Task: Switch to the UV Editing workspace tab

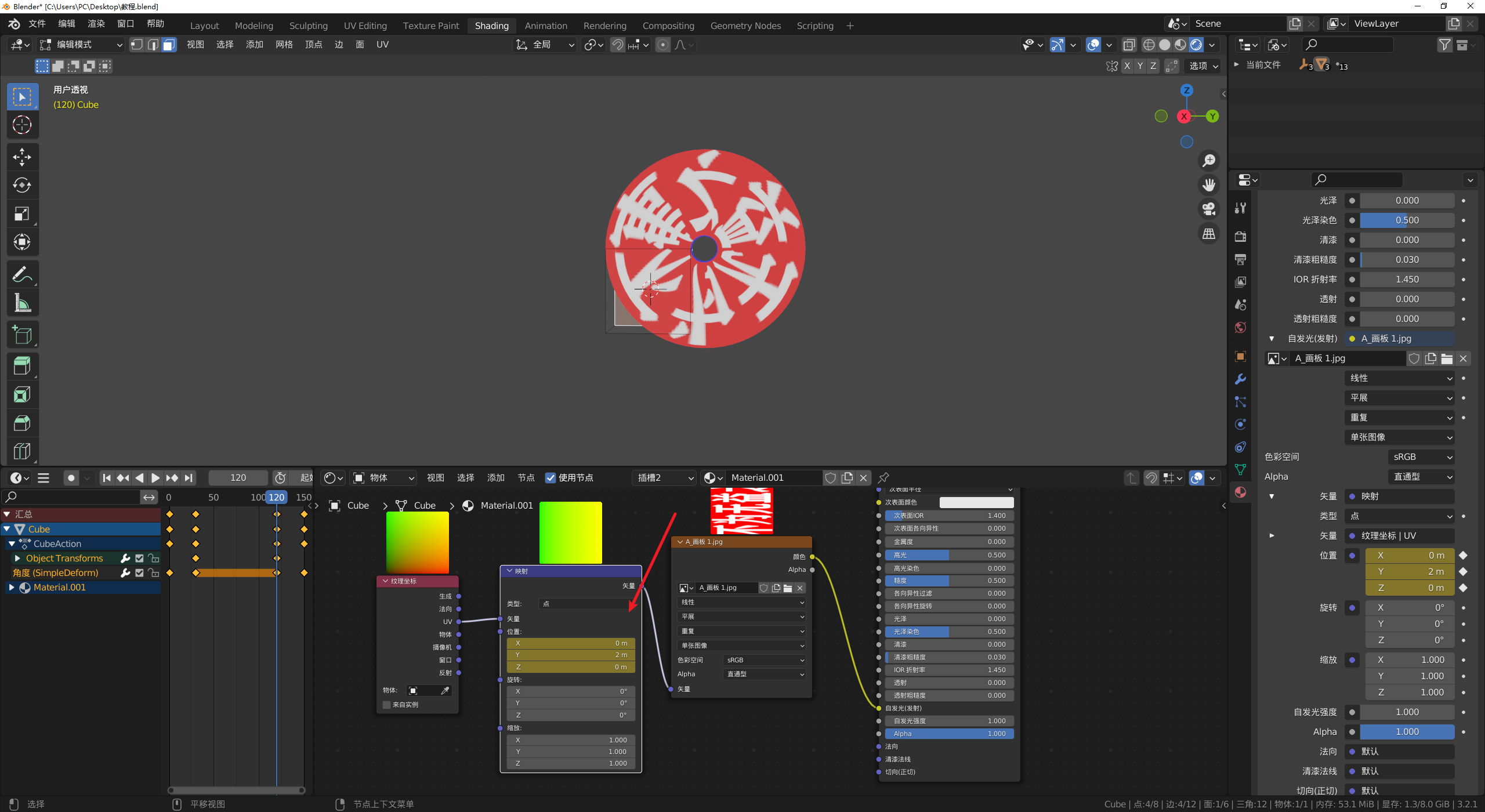Action: [x=365, y=26]
